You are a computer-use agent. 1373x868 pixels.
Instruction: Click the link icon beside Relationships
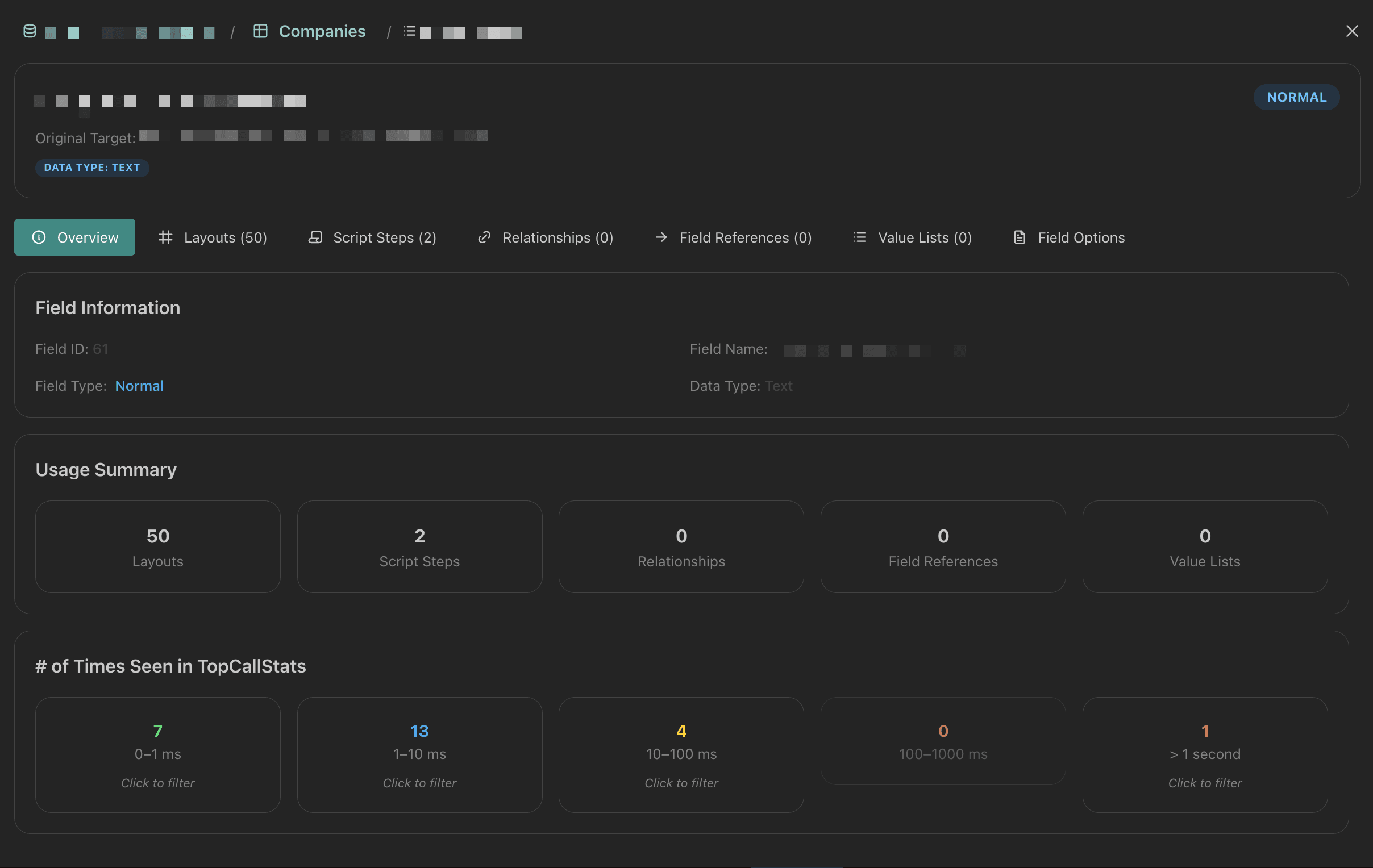(x=484, y=237)
